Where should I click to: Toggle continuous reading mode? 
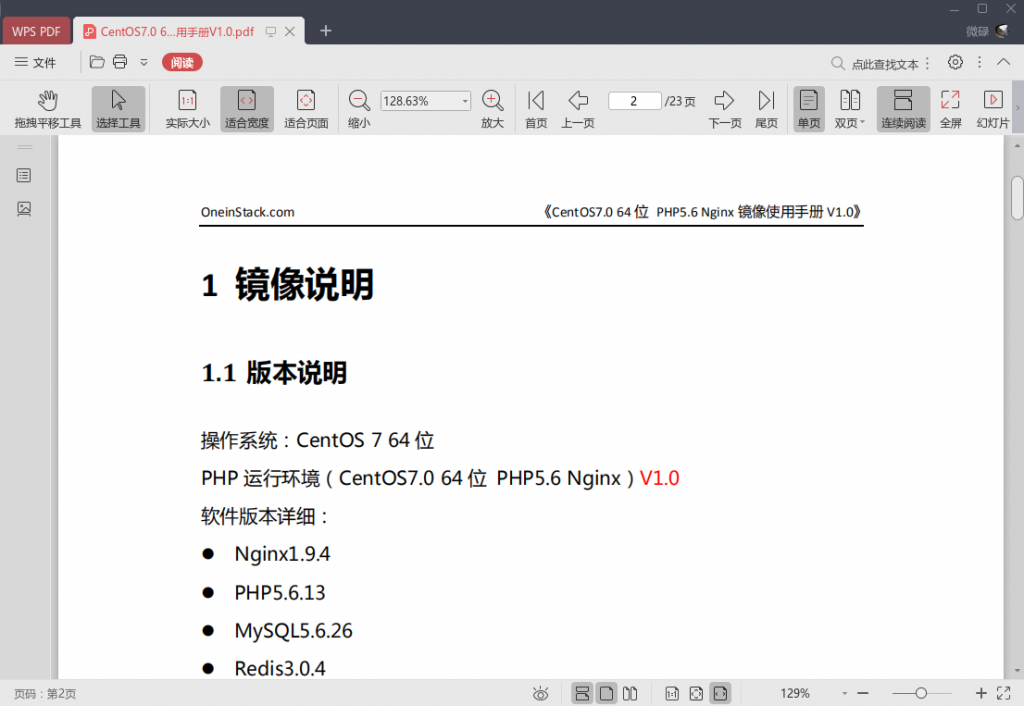(x=903, y=109)
